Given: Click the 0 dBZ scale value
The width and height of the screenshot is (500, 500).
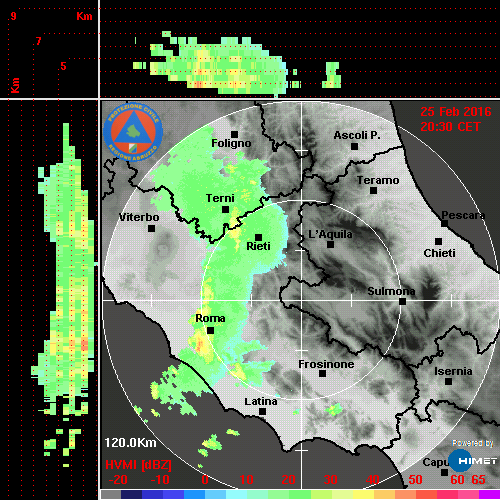Looking at the screenshot, I should click(x=205, y=480).
